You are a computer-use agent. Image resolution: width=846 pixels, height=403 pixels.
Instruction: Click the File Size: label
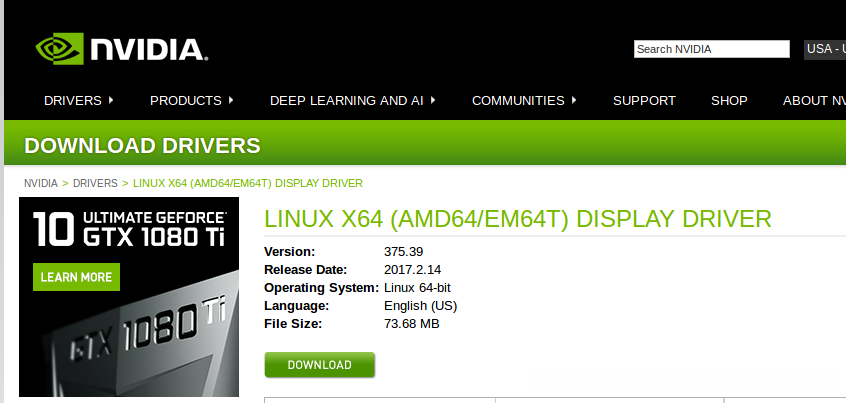click(x=293, y=324)
